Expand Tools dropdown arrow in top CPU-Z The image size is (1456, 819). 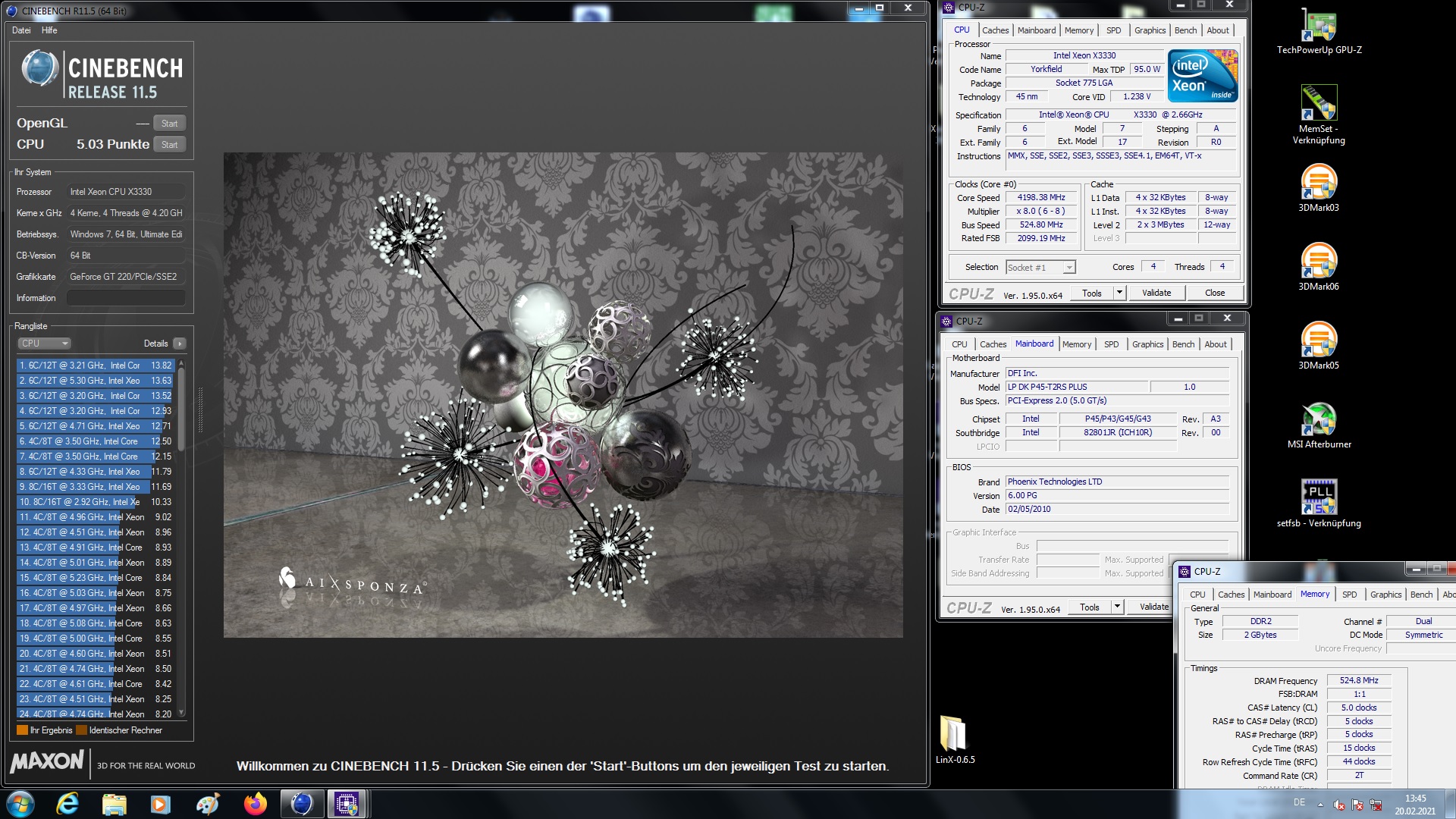click(1119, 293)
